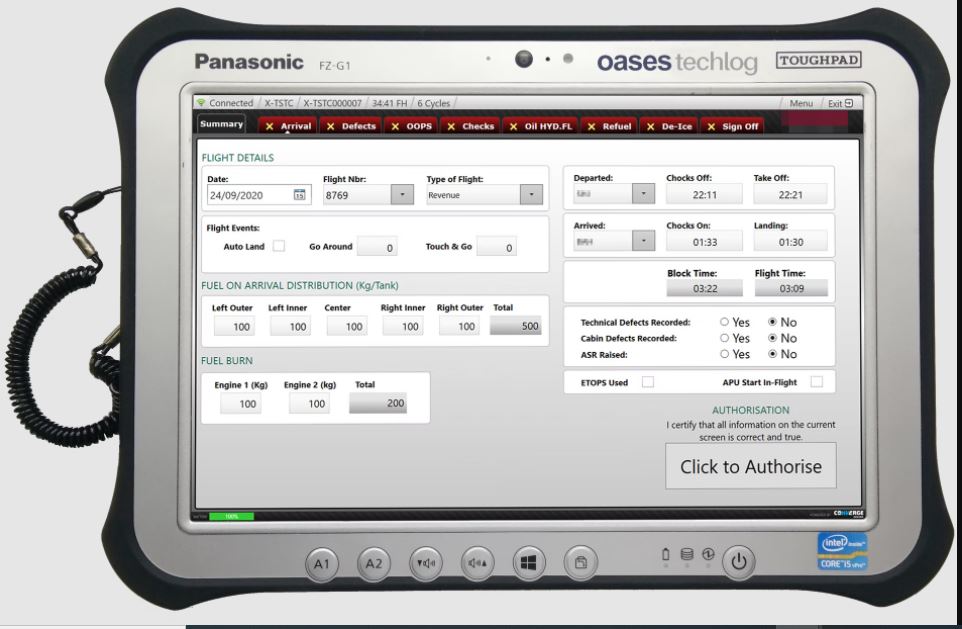Go to the OOPS tab

[x=412, y=126]
